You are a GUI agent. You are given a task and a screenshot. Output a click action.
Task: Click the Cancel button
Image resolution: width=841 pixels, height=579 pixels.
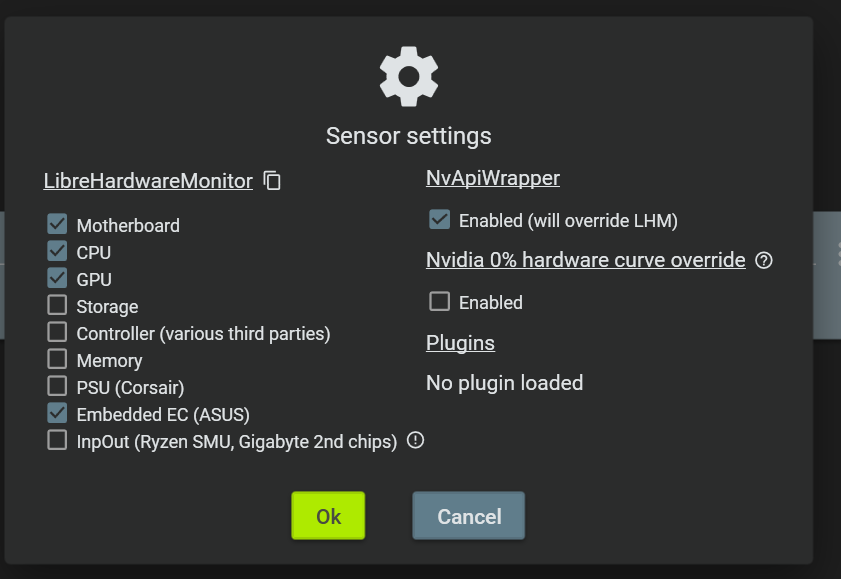[468, 516]
